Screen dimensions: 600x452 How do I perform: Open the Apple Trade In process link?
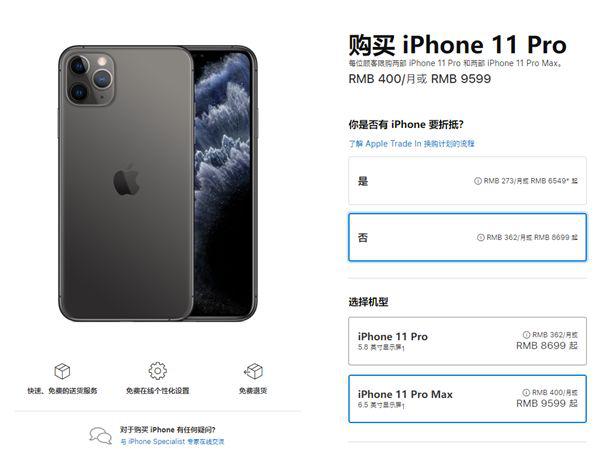point(411,144)
